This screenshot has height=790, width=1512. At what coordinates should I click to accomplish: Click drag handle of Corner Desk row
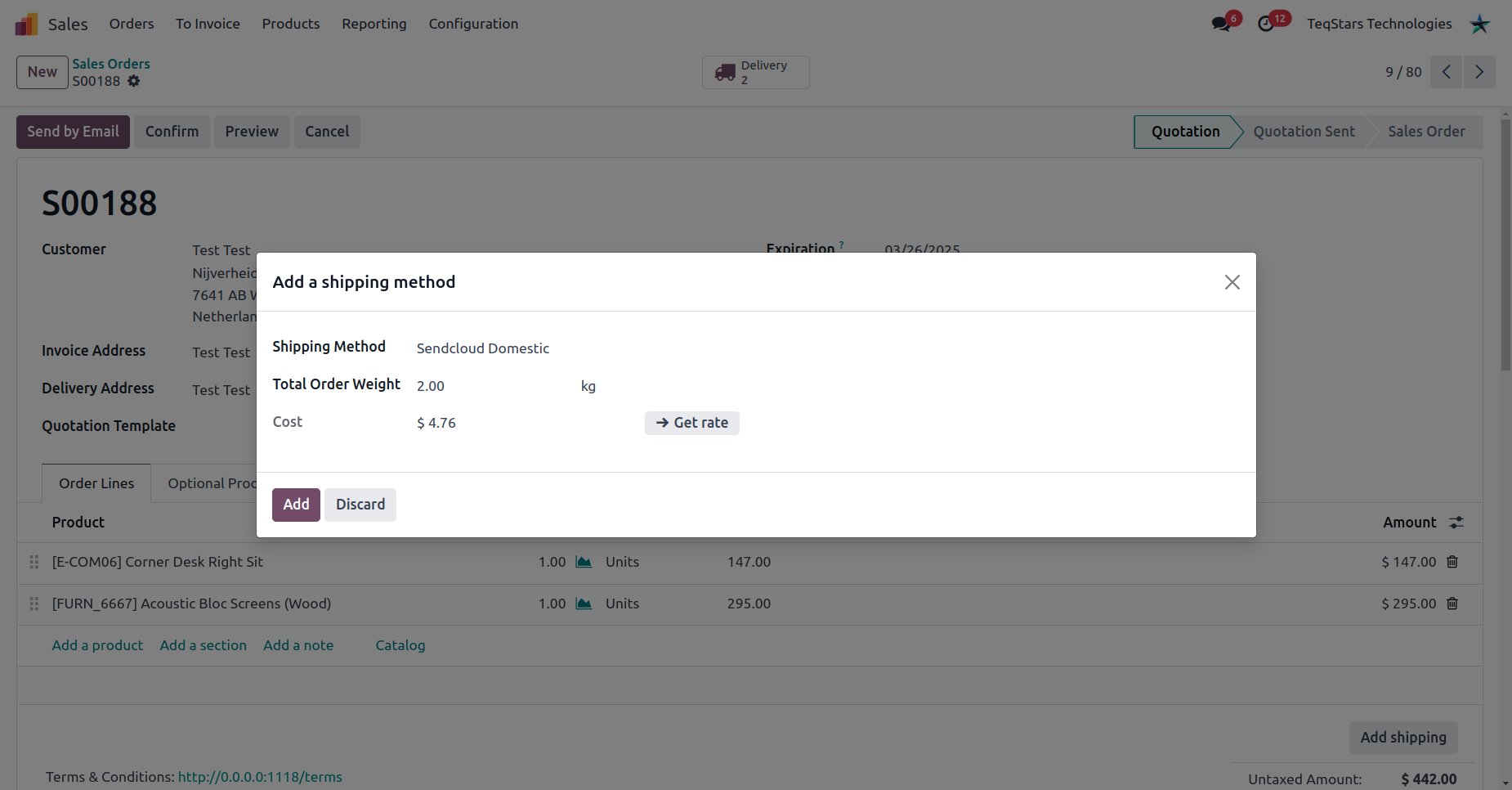[34, 562]
